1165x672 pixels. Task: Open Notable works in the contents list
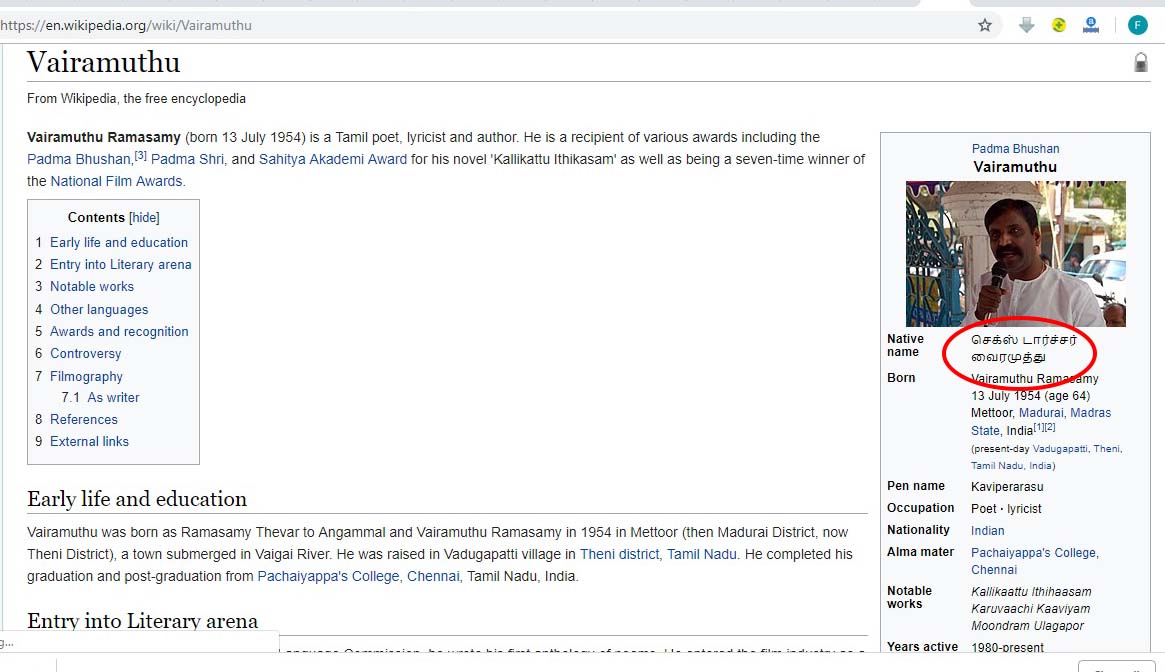tap(92, 286)
